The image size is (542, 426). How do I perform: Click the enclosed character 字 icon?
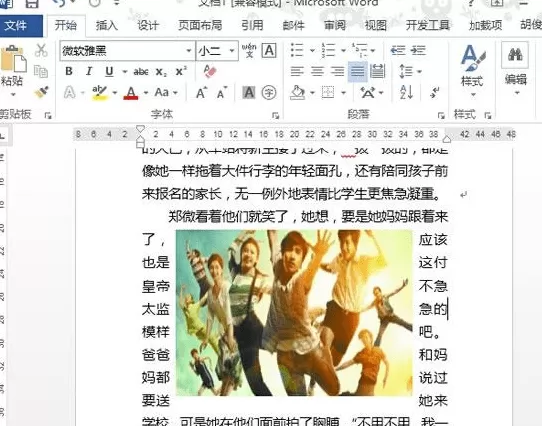click(x=269, y=93)
